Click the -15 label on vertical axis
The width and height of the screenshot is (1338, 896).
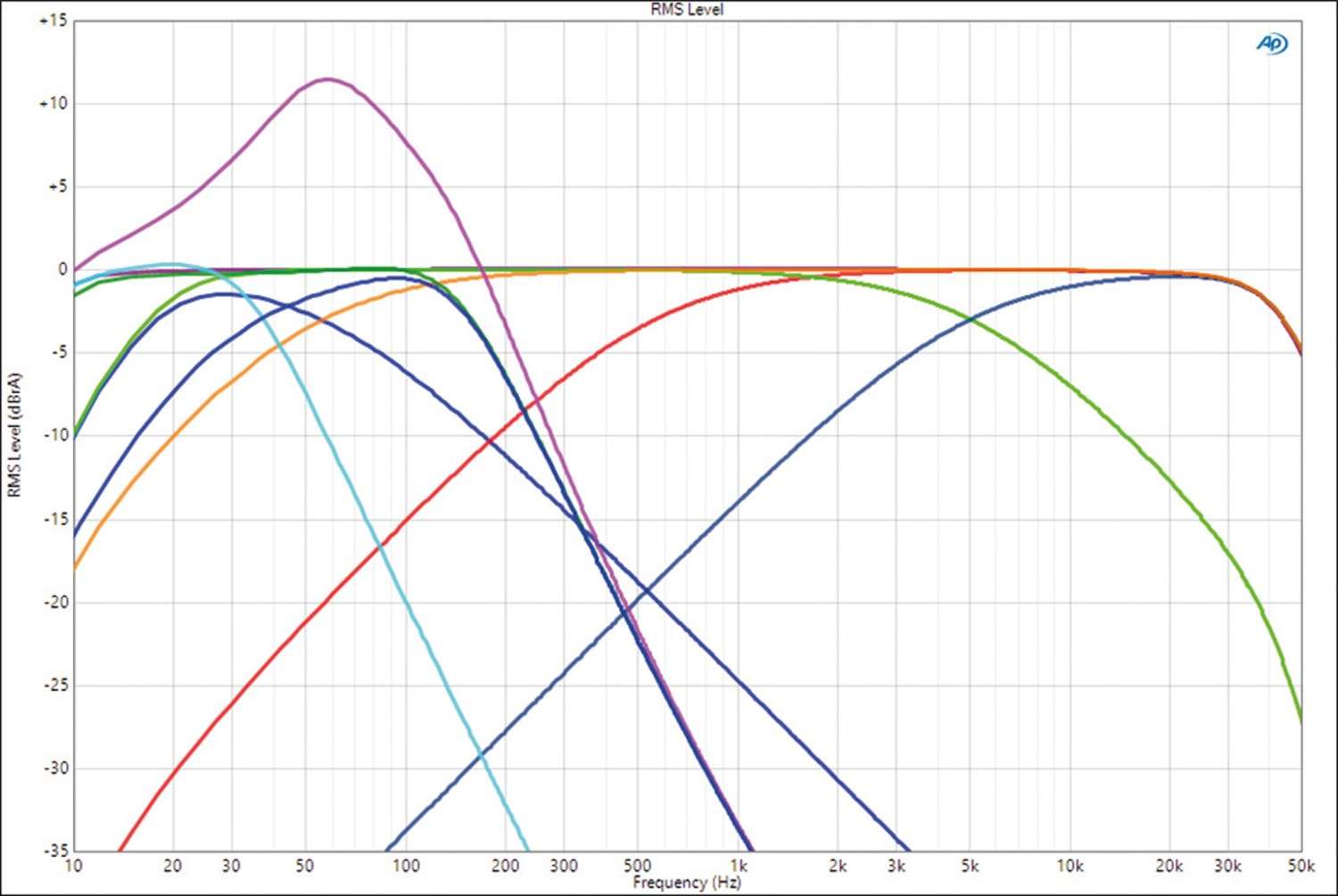(x=55, y=519)
